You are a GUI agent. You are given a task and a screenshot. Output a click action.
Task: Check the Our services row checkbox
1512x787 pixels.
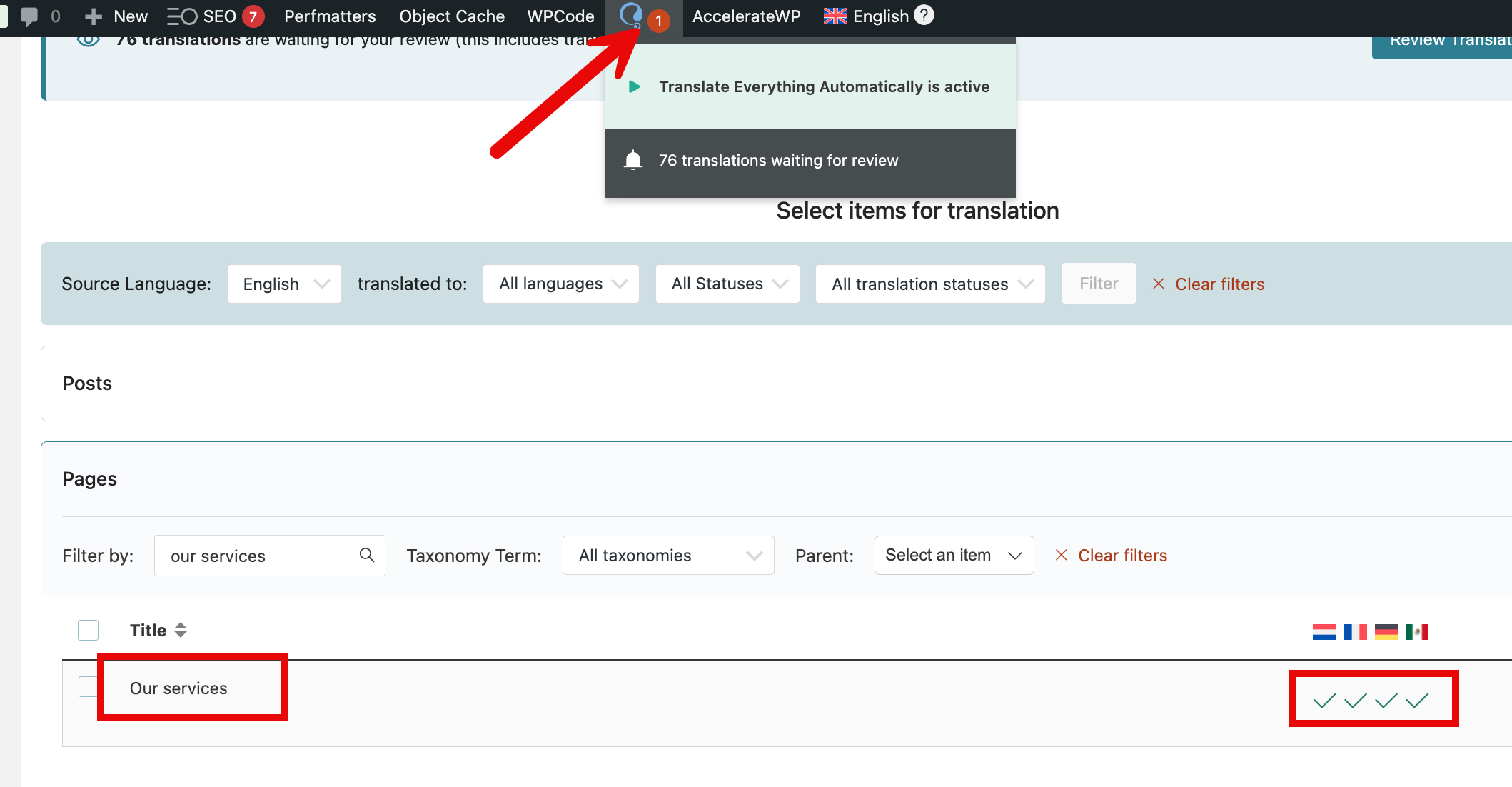(88, 687)
